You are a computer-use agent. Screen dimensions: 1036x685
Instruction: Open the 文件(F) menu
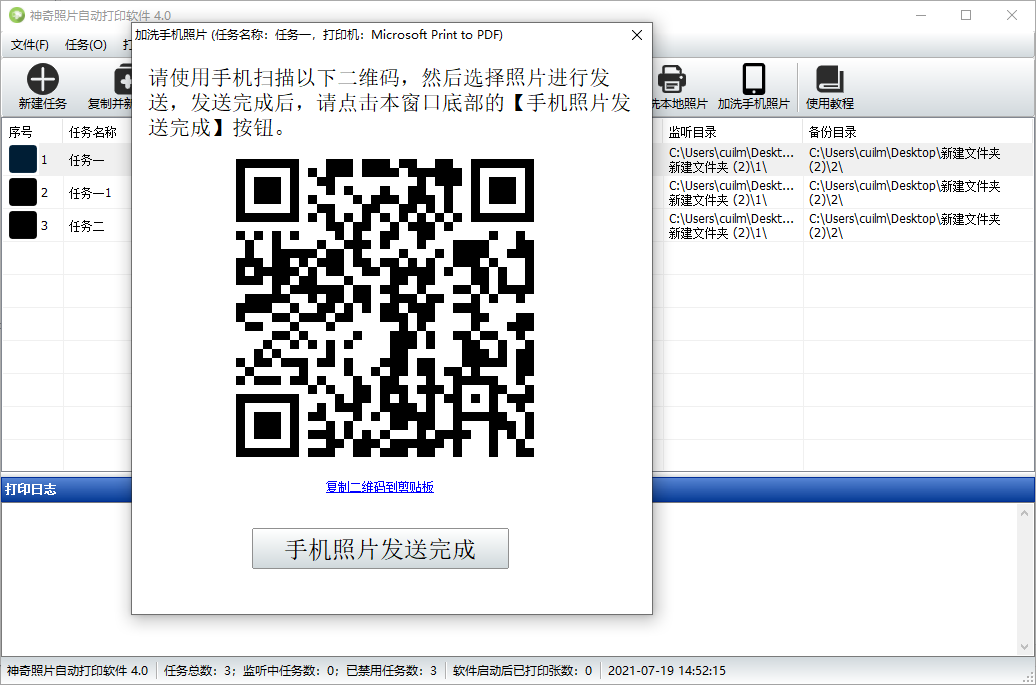click(30, 45)
